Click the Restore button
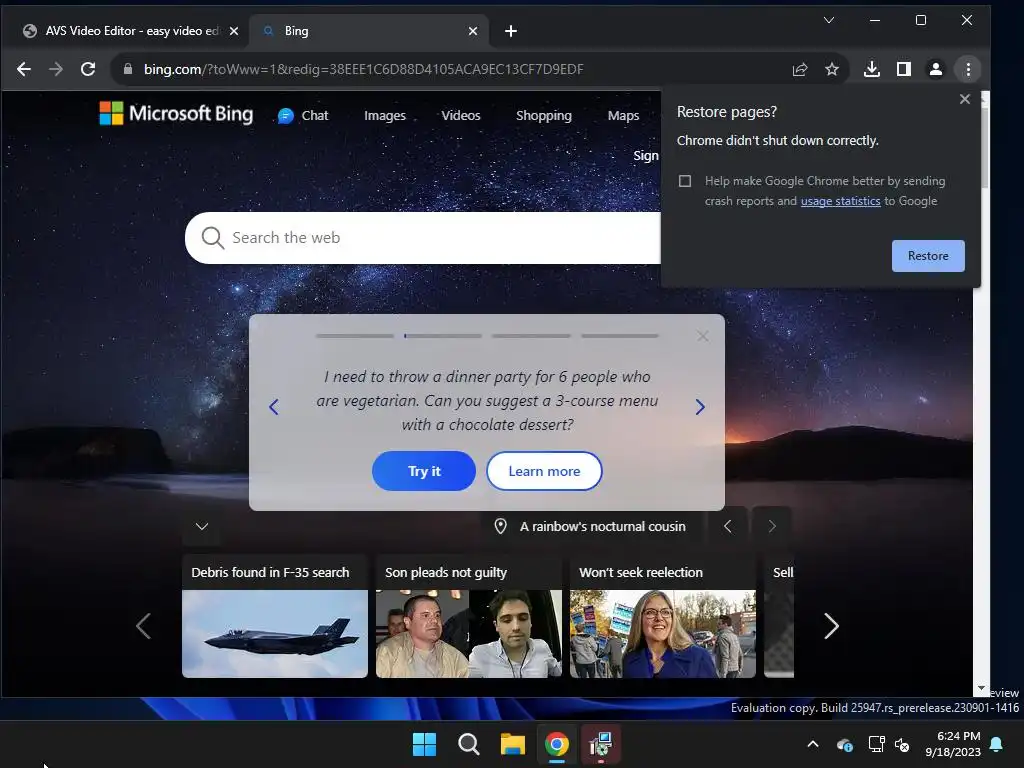Viewport: 1024px width, 768px height. point(928,256)
